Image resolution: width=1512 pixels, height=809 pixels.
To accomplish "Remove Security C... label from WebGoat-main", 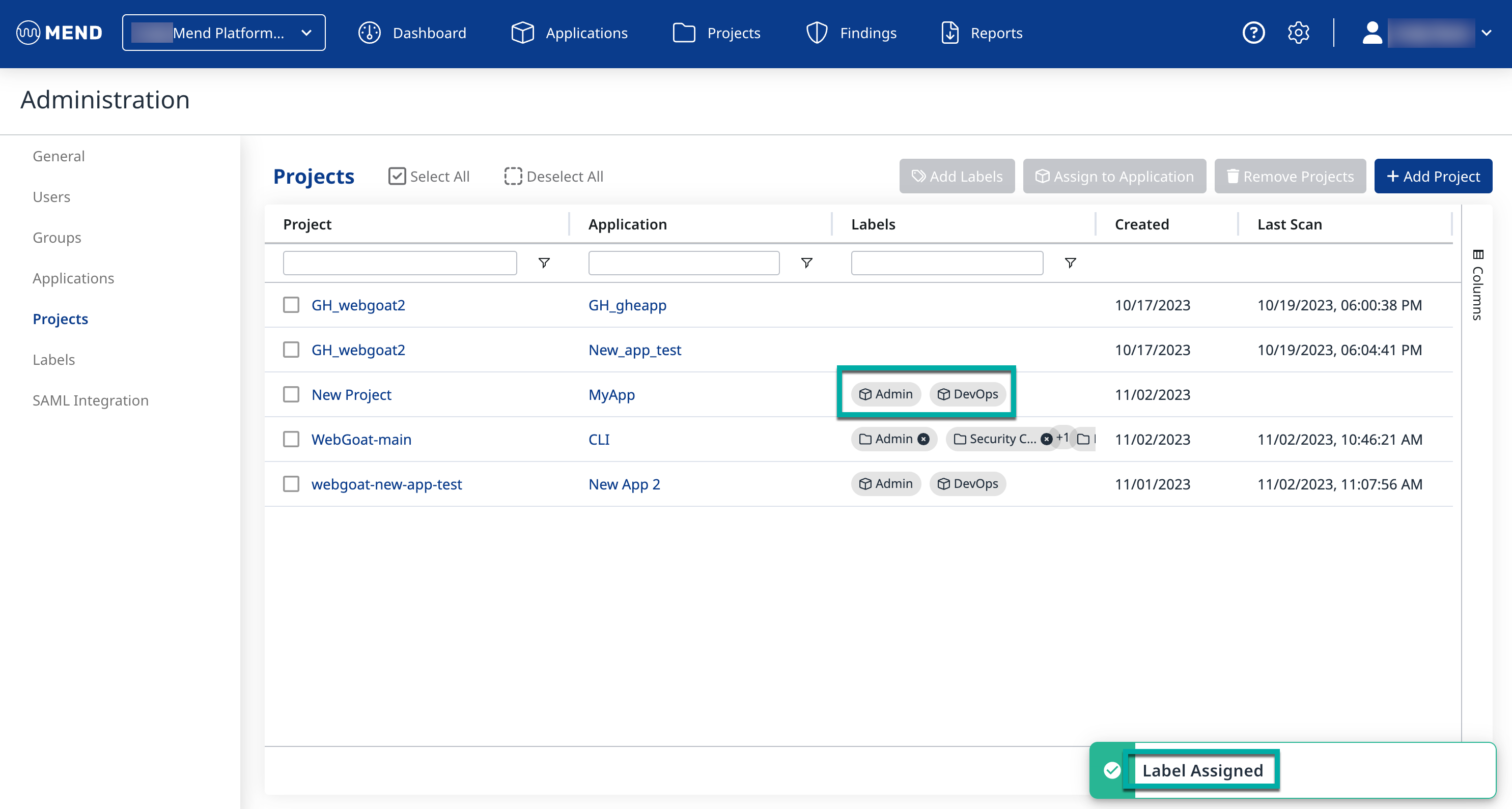I will (1047, 439).
